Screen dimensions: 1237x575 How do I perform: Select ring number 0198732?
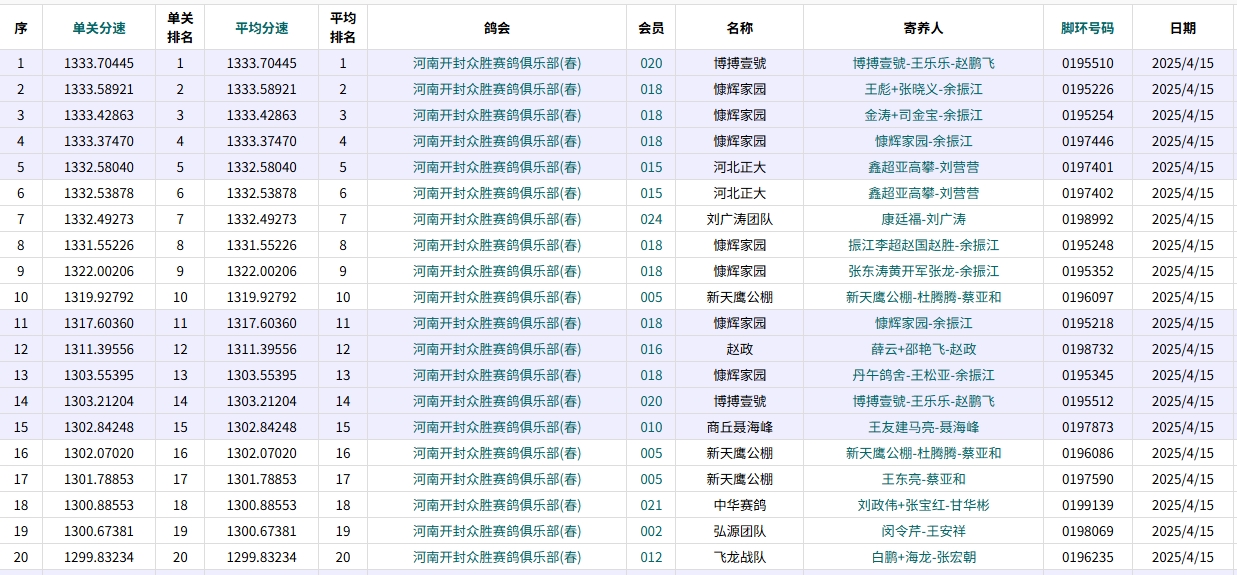[1087, 349]
